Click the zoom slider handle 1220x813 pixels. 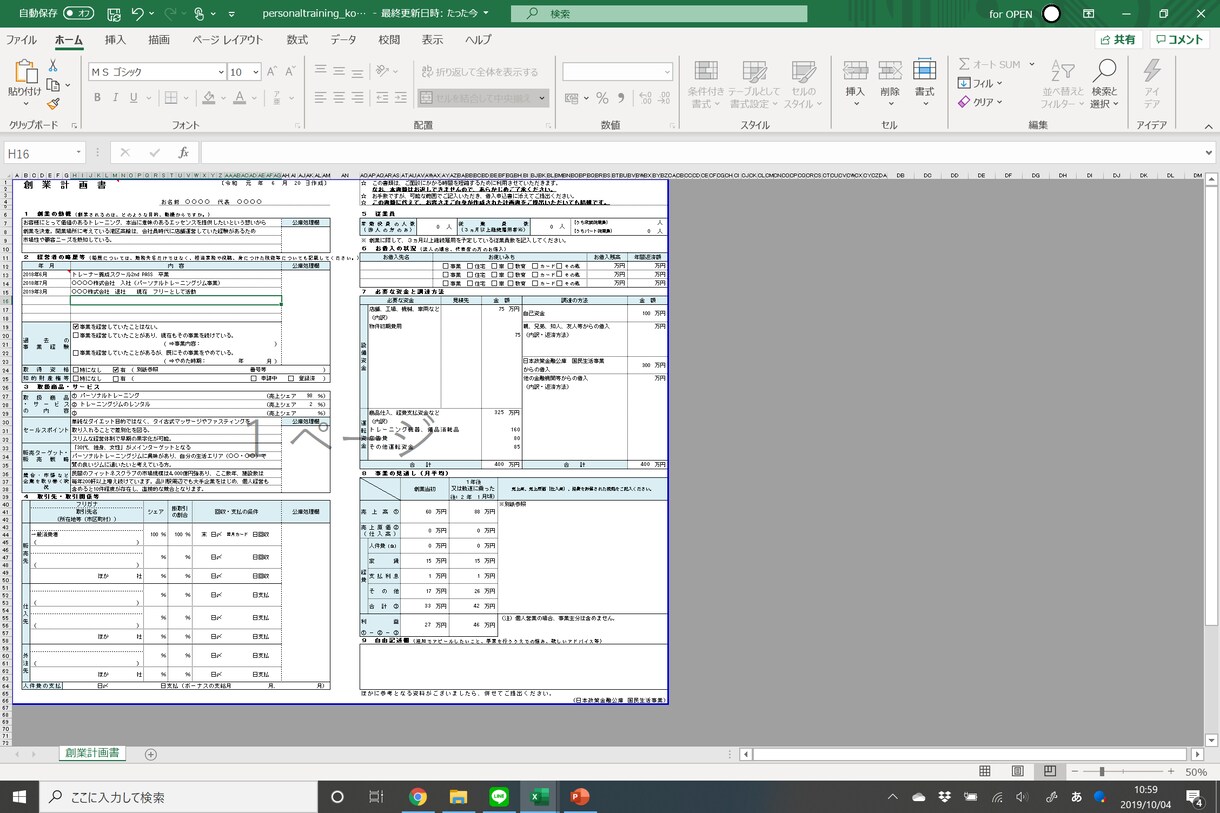(x=1102, y=772)
